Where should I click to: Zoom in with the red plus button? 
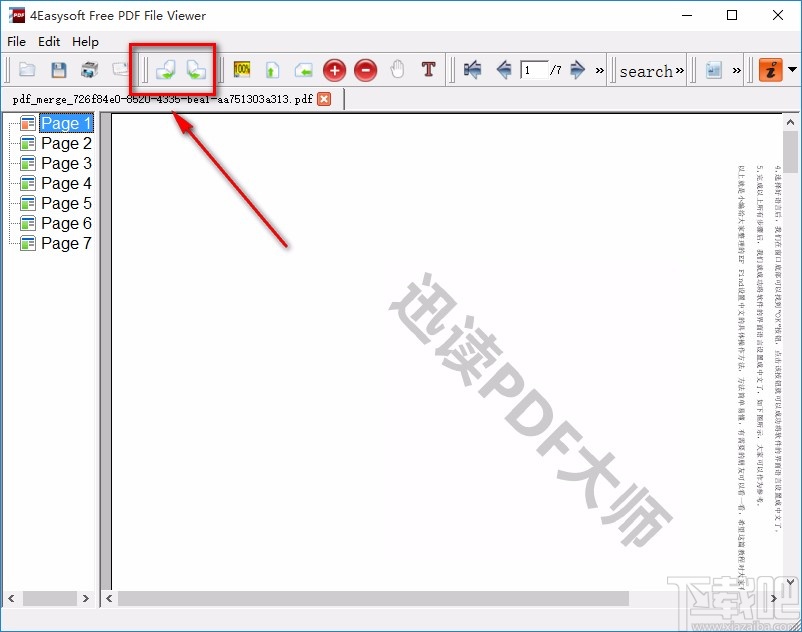pos(335,70)
